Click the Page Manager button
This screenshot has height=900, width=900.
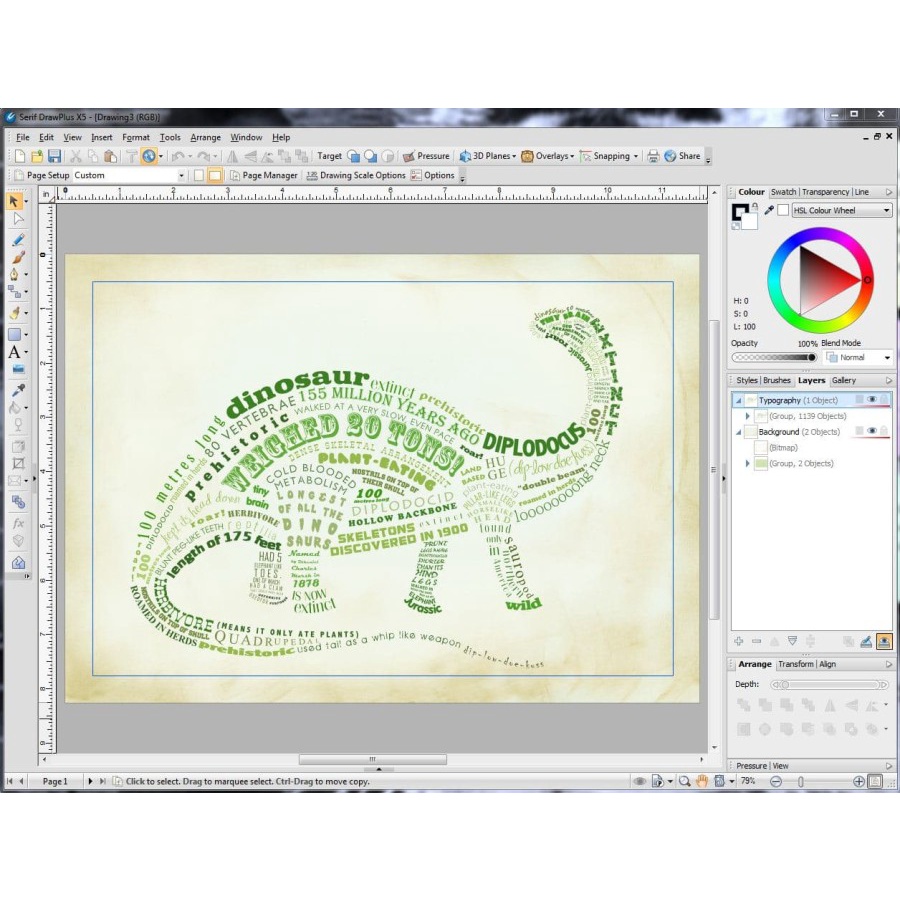[264, 175]
